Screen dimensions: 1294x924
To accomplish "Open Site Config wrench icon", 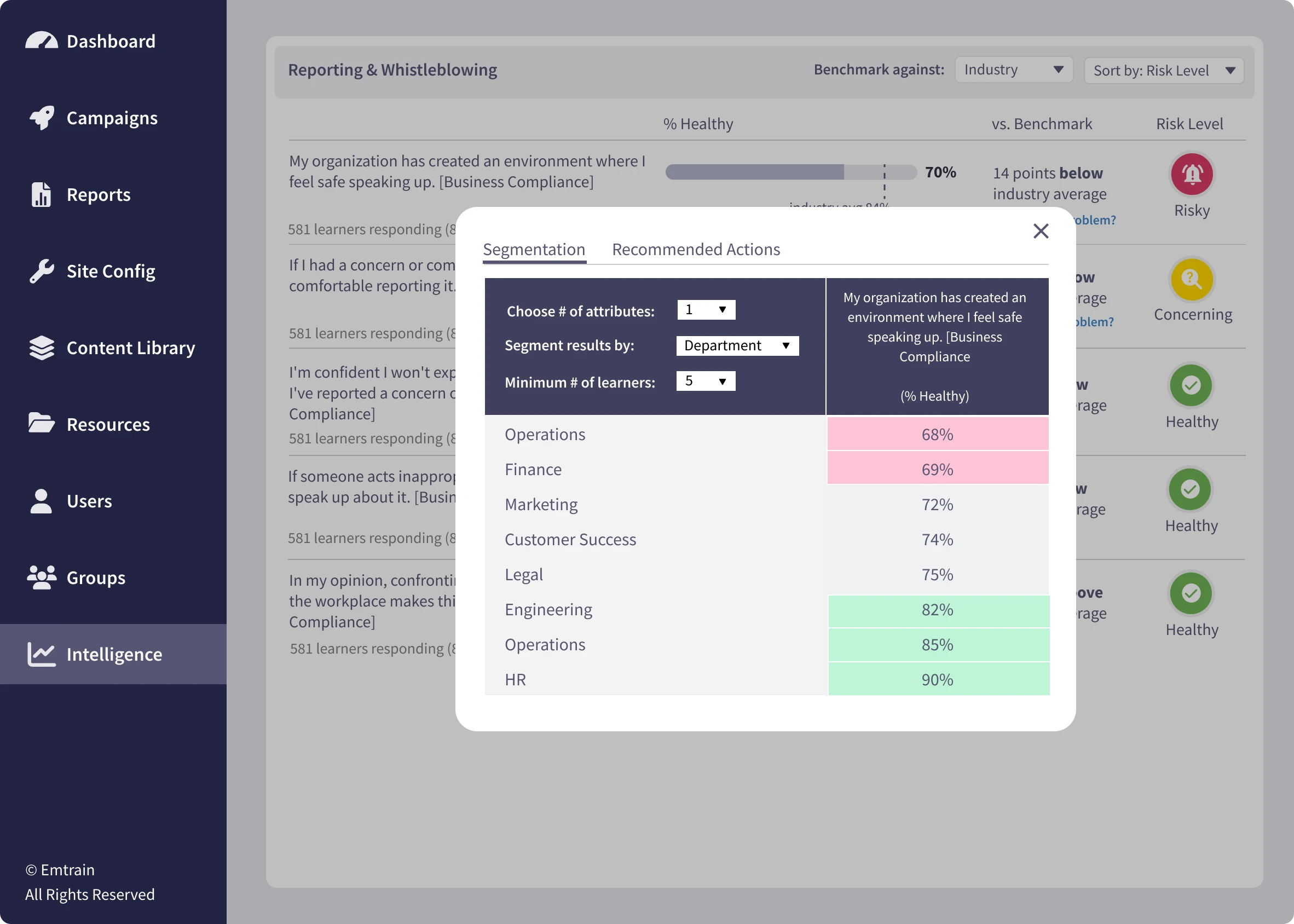I will [x=42, y=272].
